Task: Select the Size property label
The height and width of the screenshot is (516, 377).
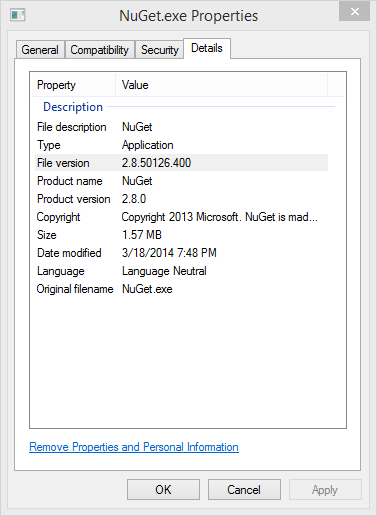Action: coord(47,235)
